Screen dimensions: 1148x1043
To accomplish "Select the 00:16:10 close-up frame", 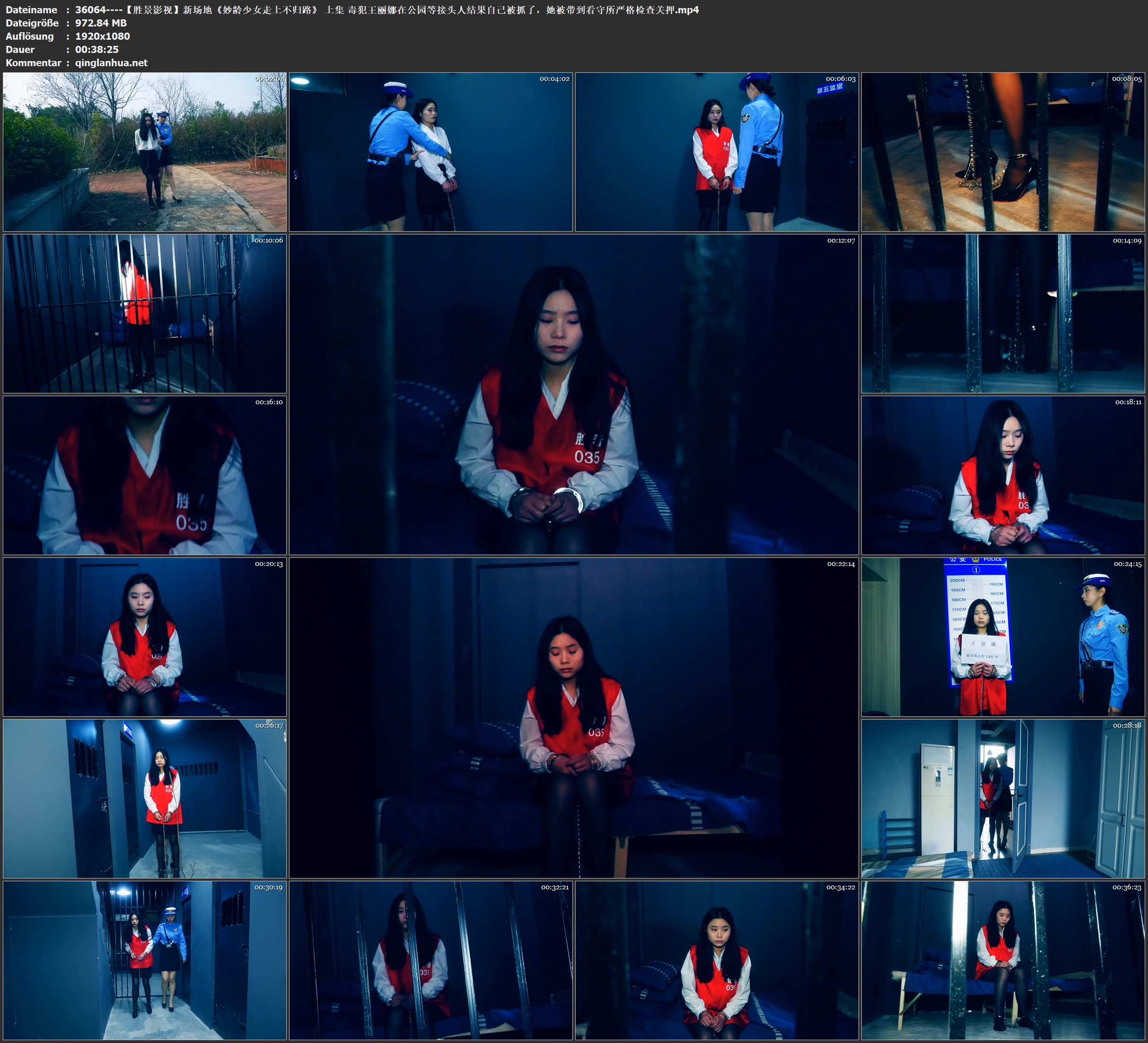I will (x=145, y=475).
